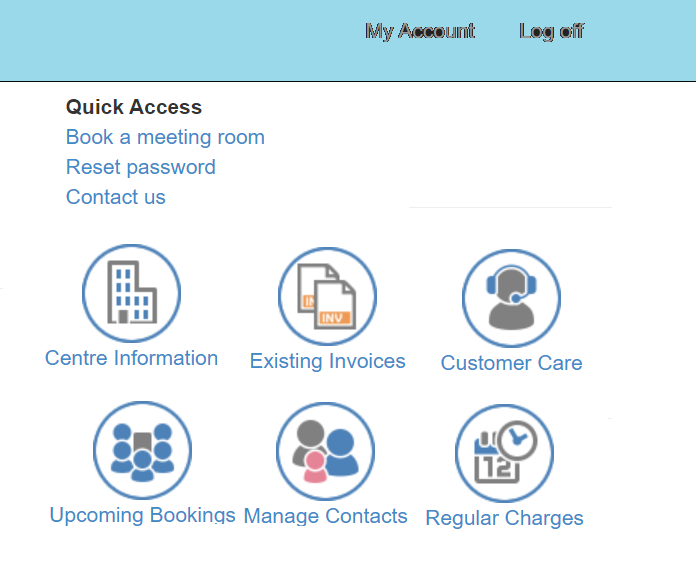The image size is (696, 563).
Task: Click the Manage Contacts text label
Action: click(x=325, y=516)
